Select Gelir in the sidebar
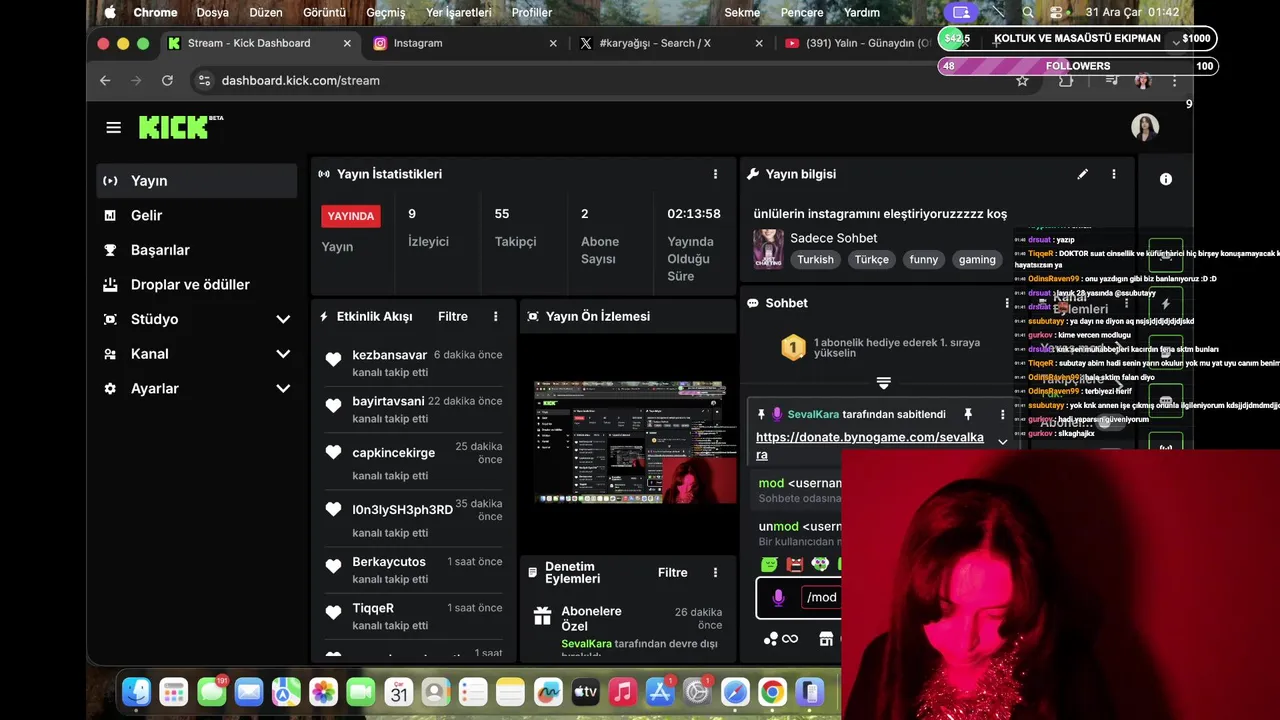 [197, 215]
